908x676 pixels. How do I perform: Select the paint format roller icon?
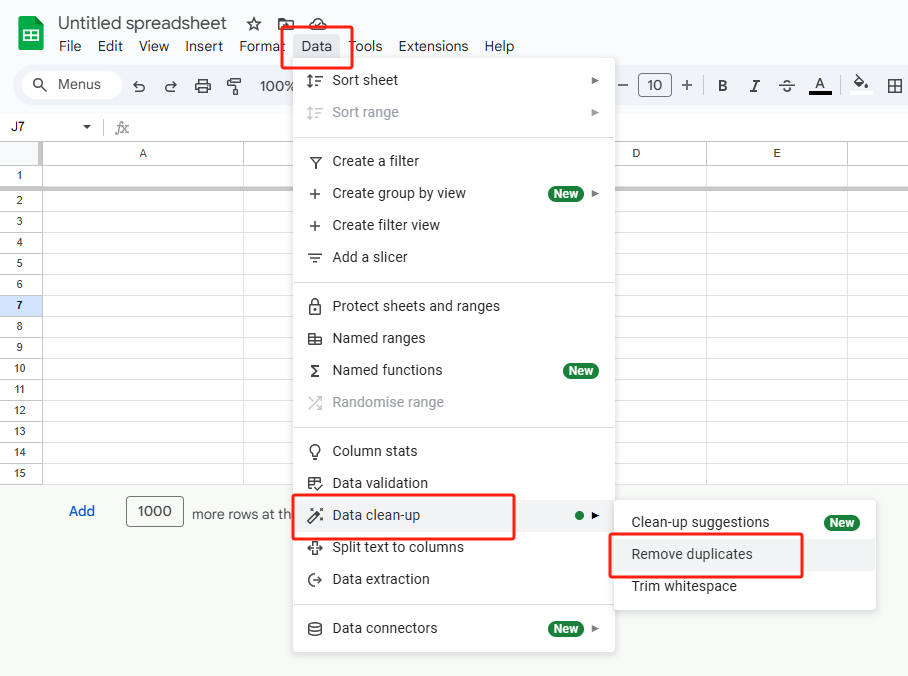[234, 86]
